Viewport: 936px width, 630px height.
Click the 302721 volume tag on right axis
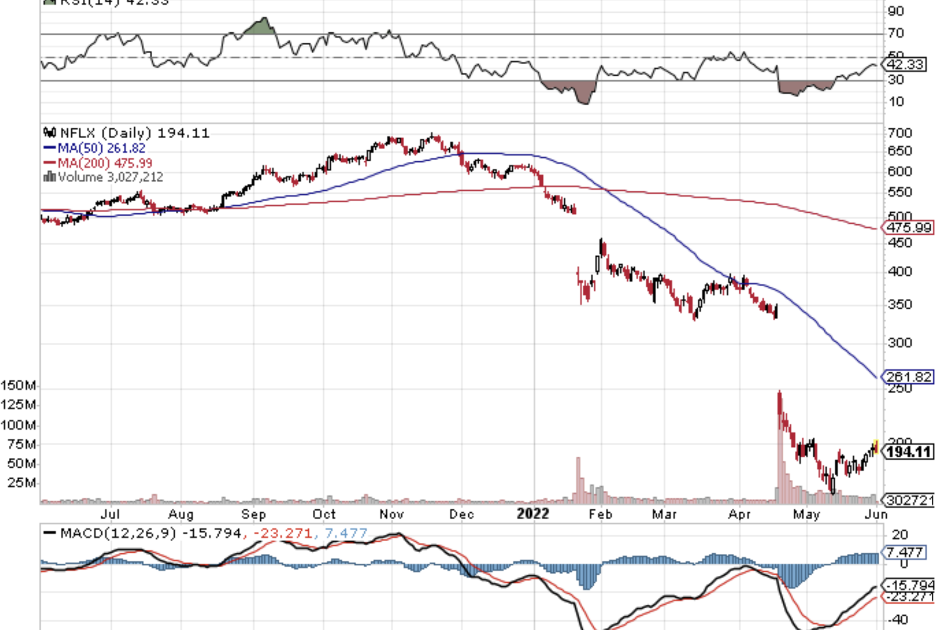[907, 499]
